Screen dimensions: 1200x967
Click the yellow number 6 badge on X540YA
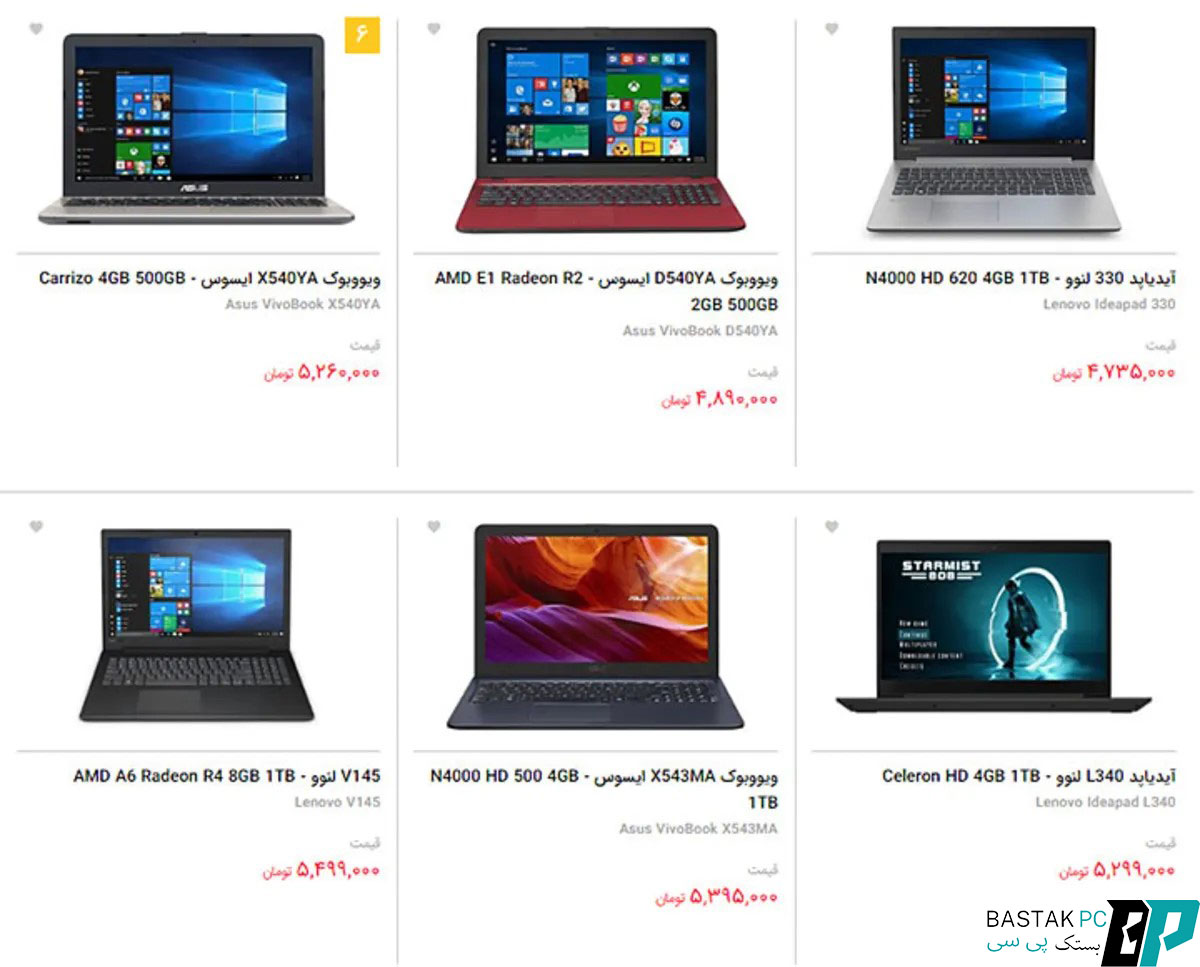pos(362,35)
